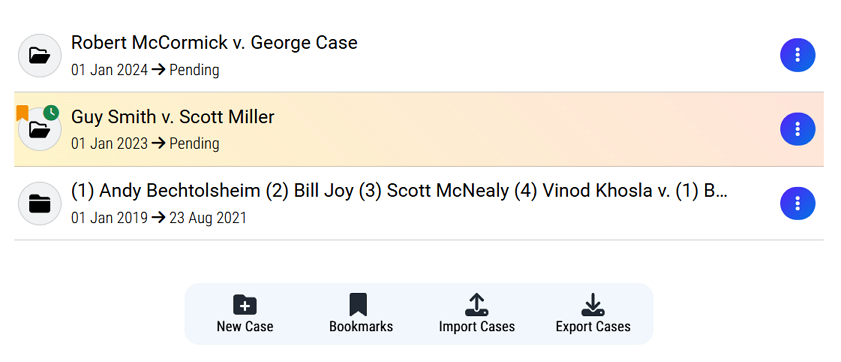Viewport: 841px width, 362px height.
Task: Open three-dot menu for Guy Smith case
Action: click(x=798, y=129)
